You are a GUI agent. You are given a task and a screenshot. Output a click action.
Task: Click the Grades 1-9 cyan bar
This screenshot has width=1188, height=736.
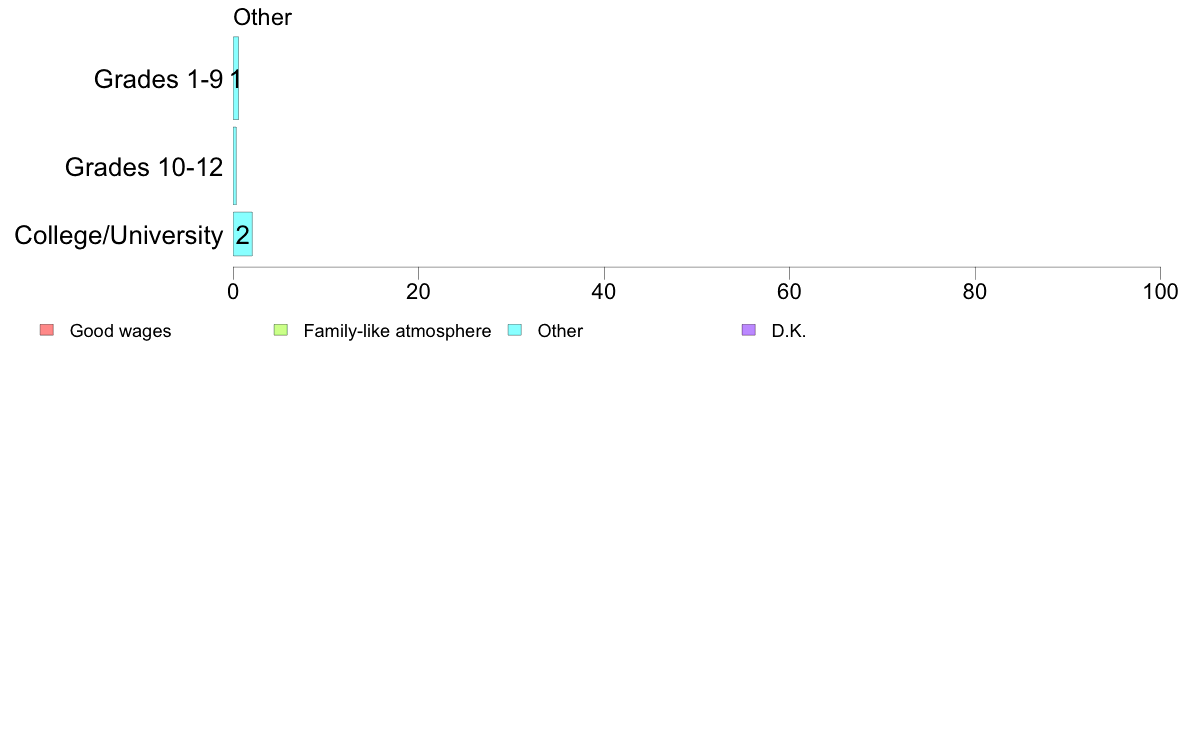[236, 78]
